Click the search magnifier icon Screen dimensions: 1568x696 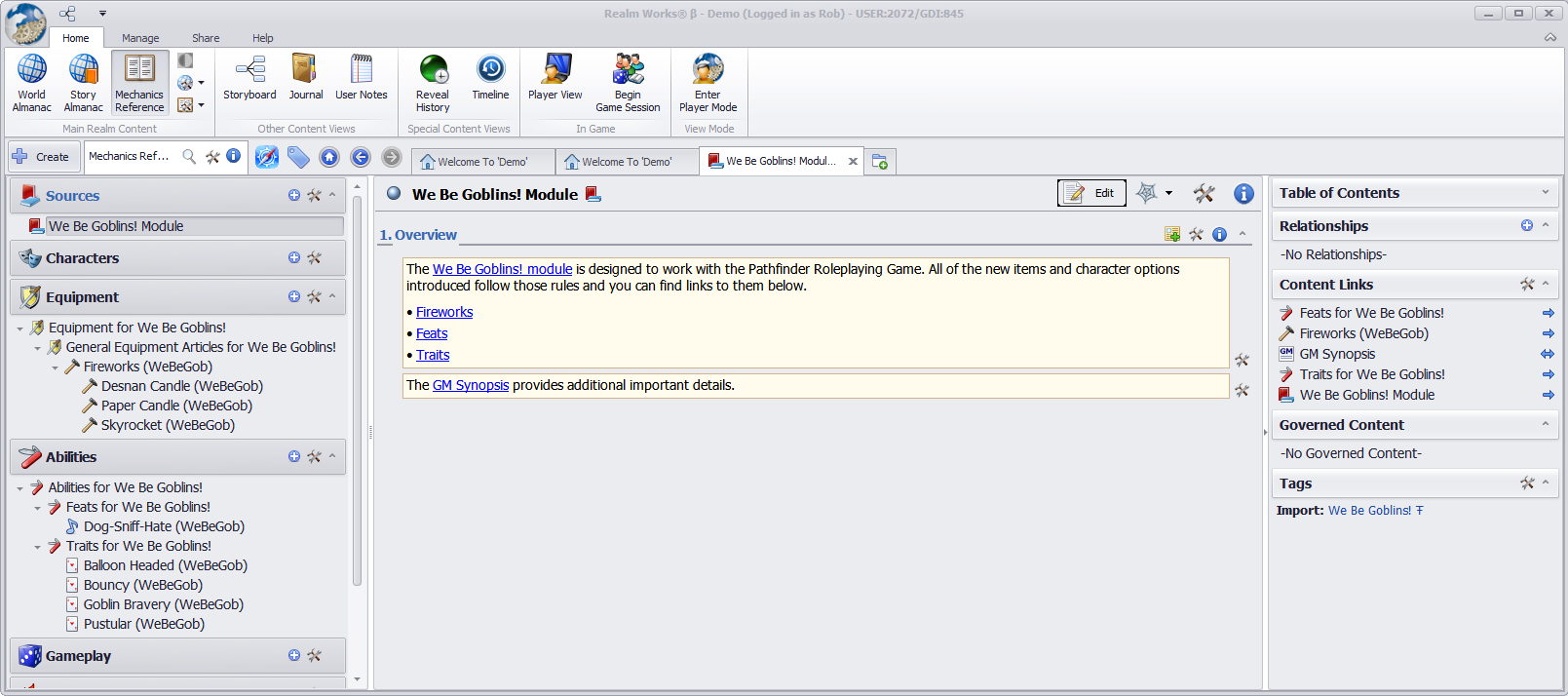click(x=189, y=156)
